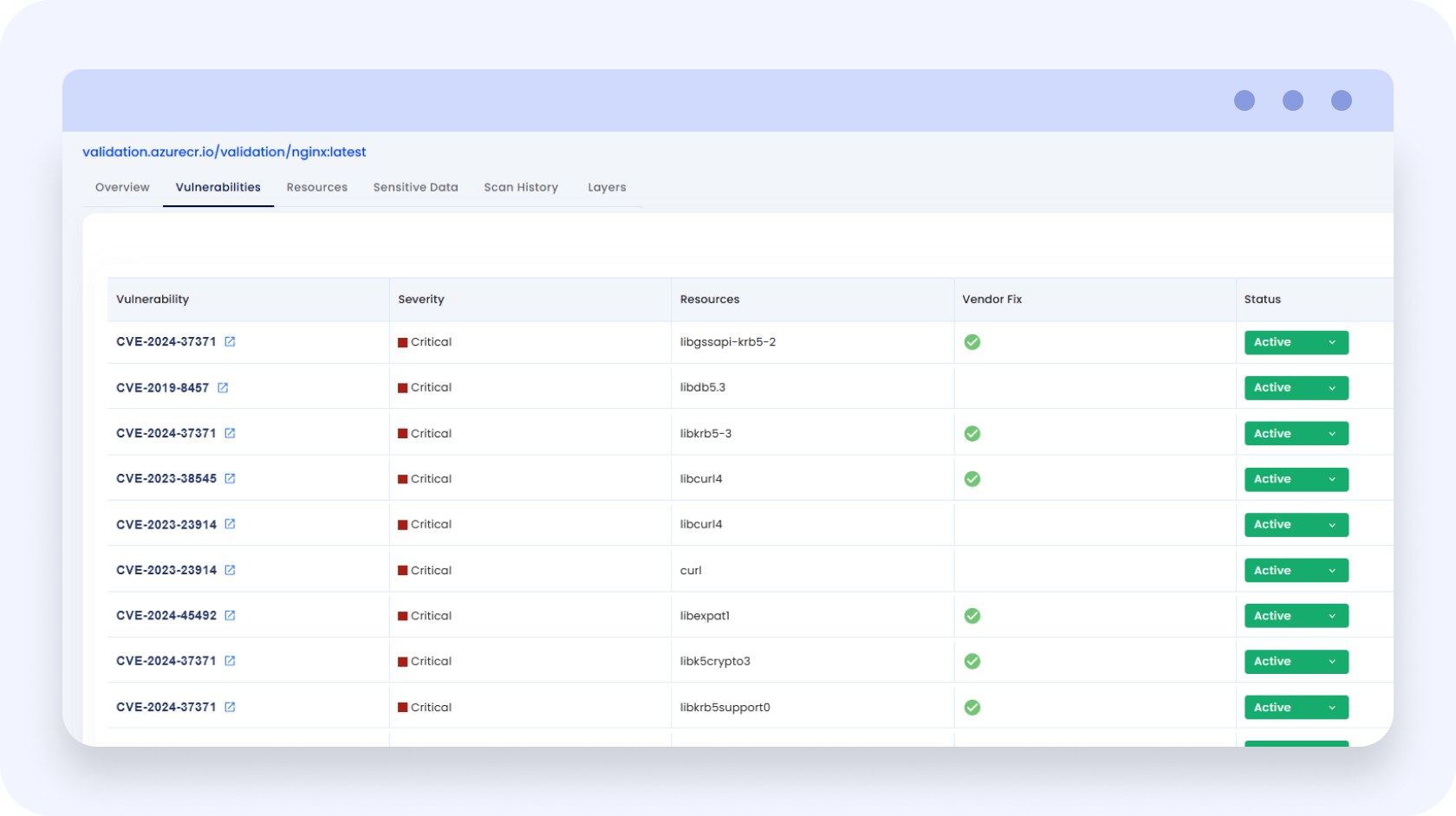
Task: Click external link icon in curl resource row
Action: 230,571
